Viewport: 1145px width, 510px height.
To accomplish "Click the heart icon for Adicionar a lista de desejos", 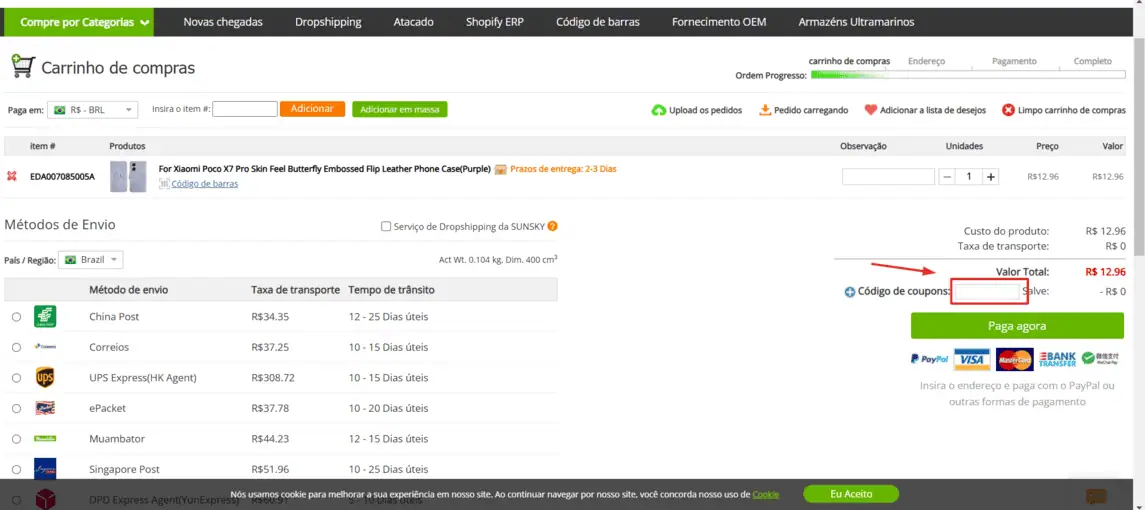I will pos(870,110).
